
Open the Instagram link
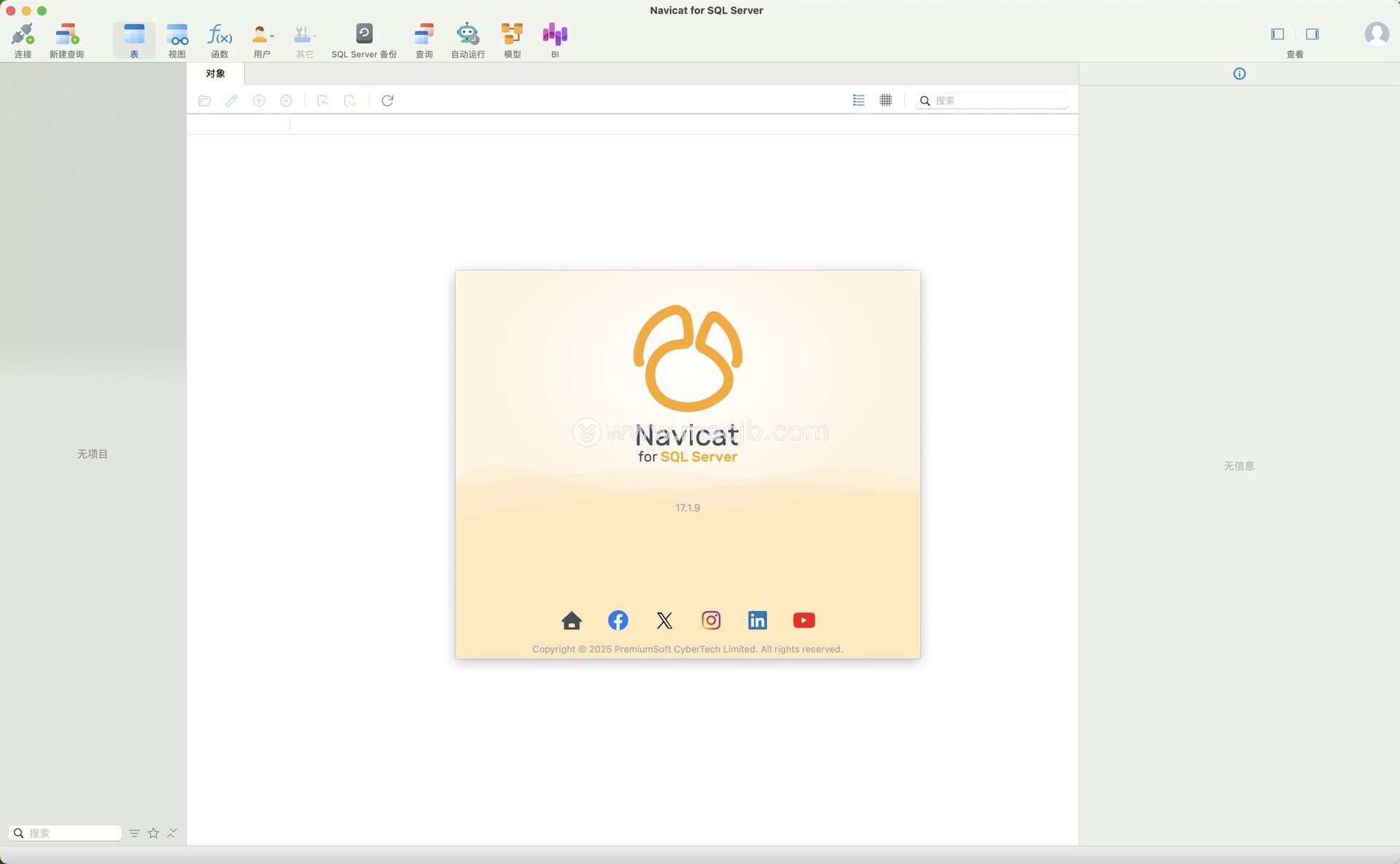coord(711,620)
